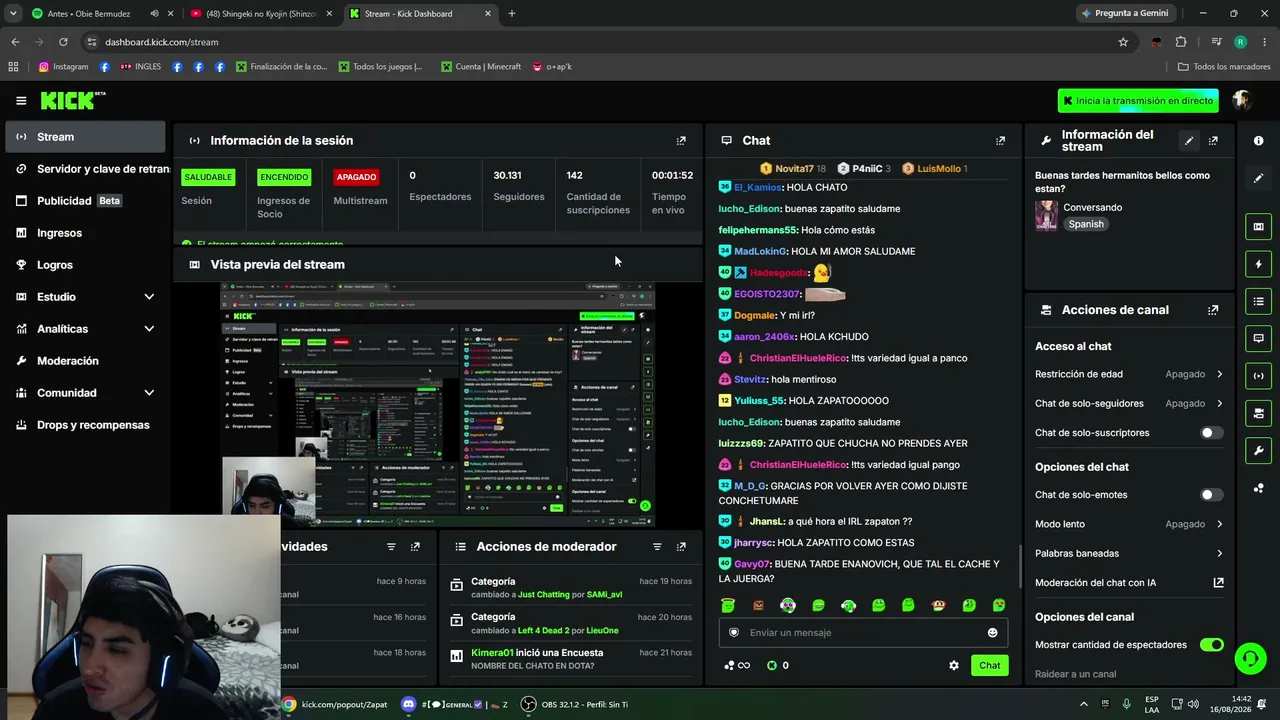Toggle the lightning bolt widget in the right sidebar

tap(1259, 264)
